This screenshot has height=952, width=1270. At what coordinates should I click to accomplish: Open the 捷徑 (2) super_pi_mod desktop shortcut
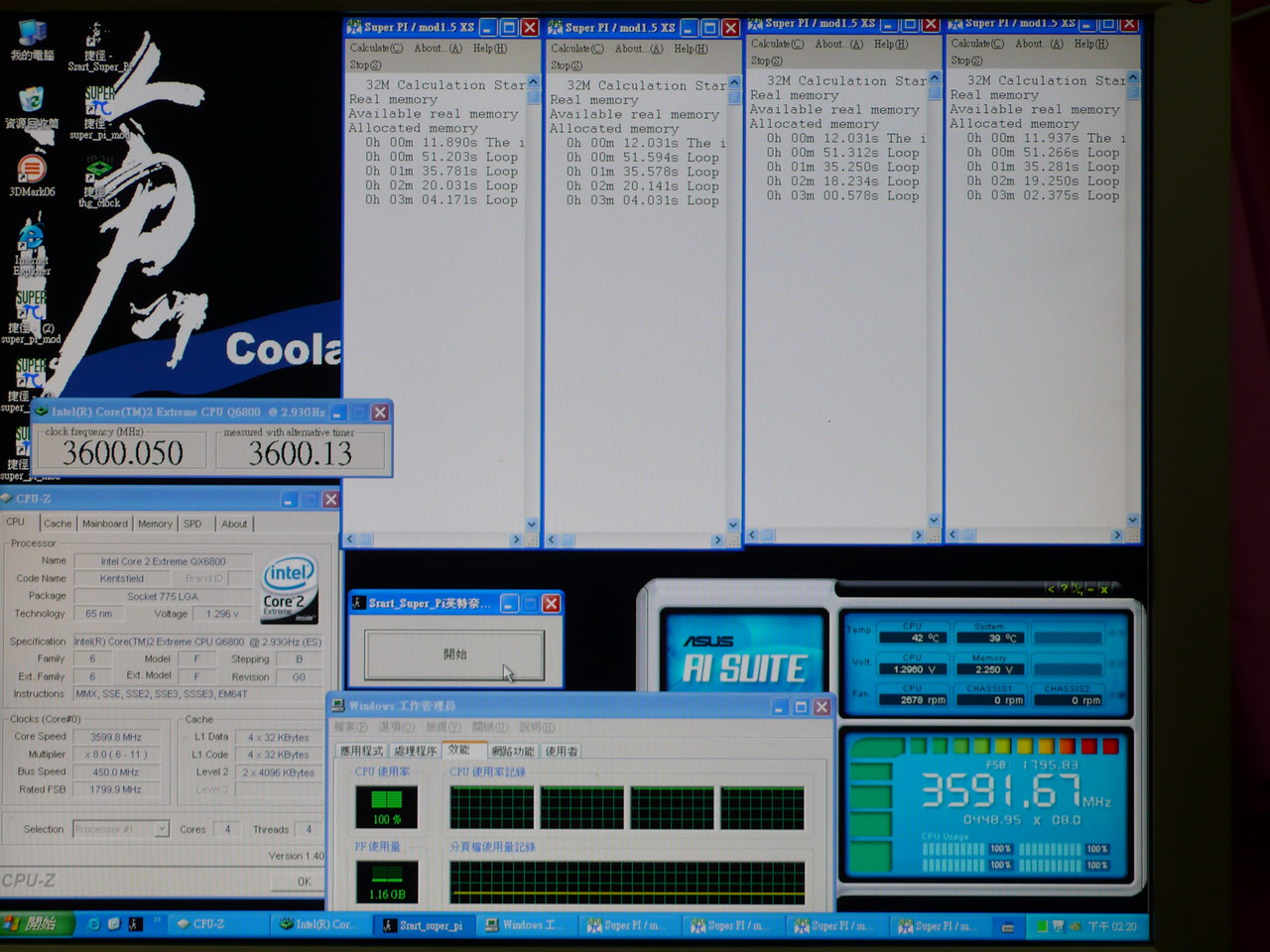click(32, 317)
